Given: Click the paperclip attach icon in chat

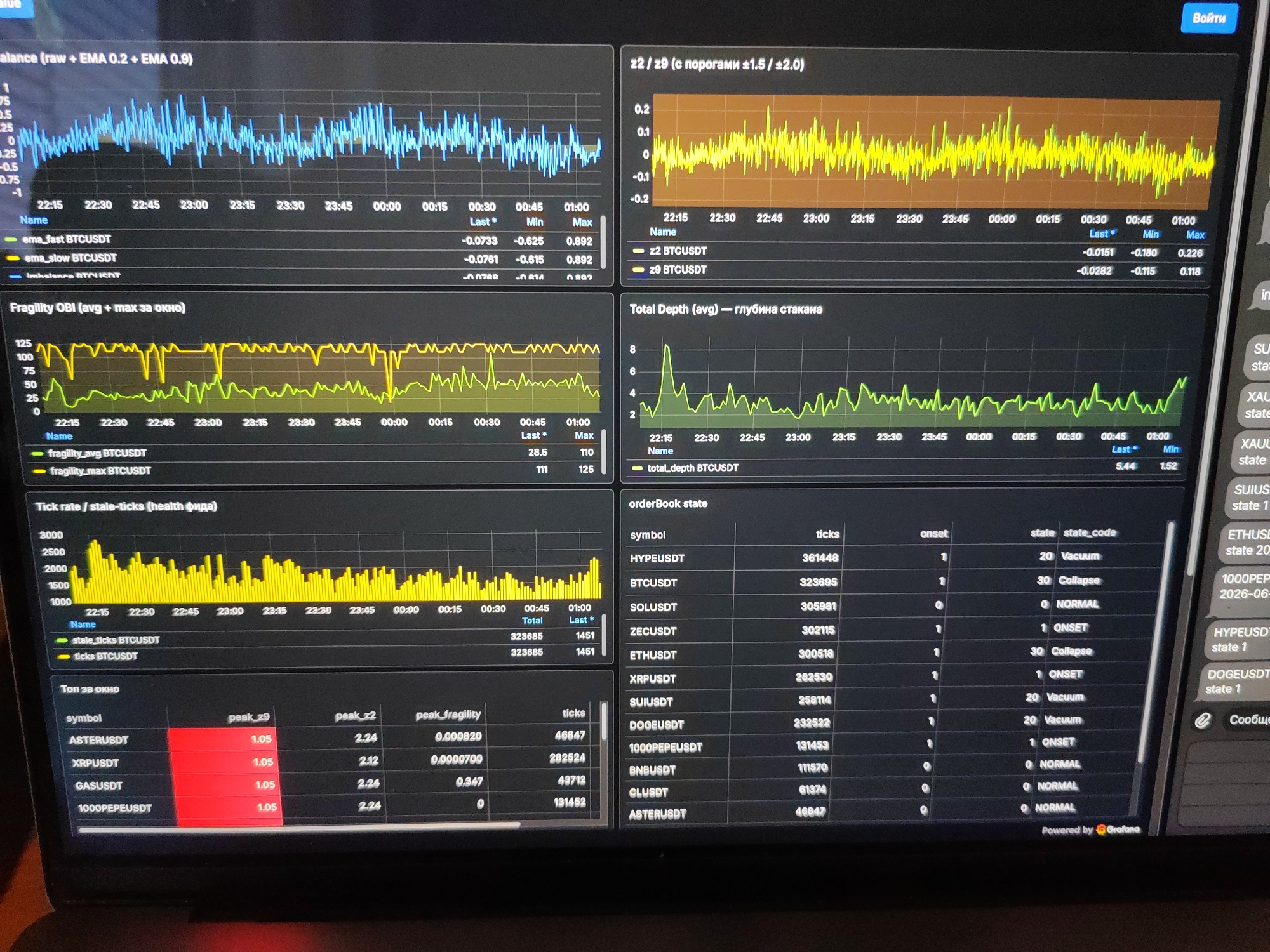Looking at the screenshot, I should 1202,720.
